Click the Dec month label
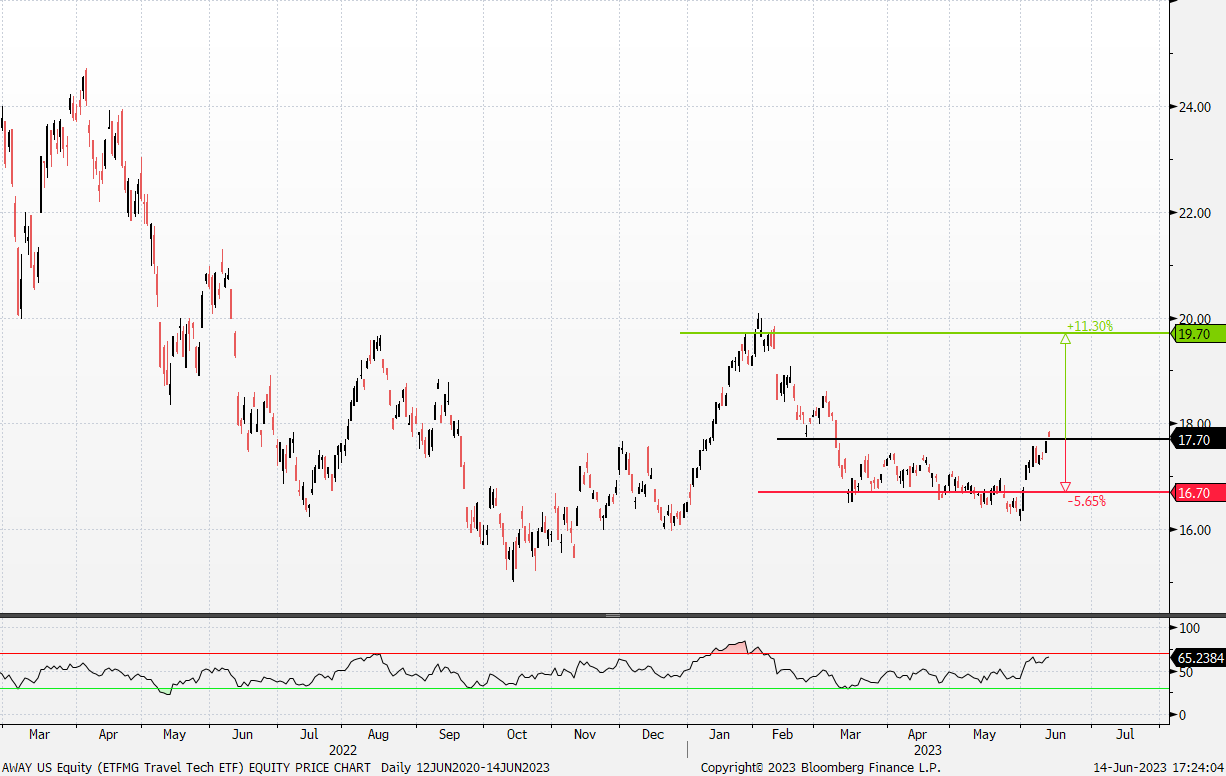Image resolution: width=1226 pixels, height=776 pixels. pyautogui.click(x=653, y=734)
